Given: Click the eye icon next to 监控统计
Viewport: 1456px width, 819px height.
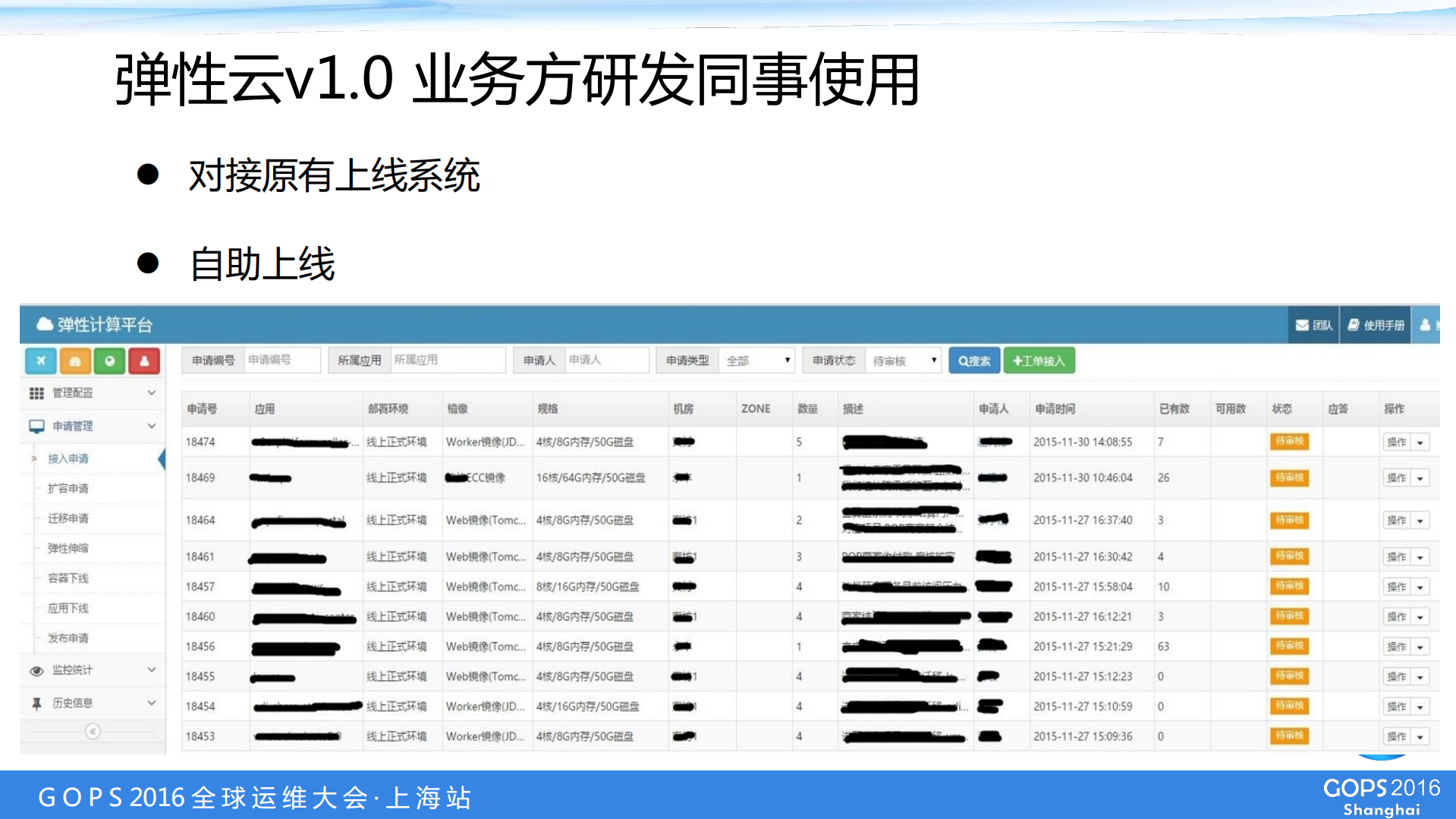Looking at the screenshot, I should [35, 670].
